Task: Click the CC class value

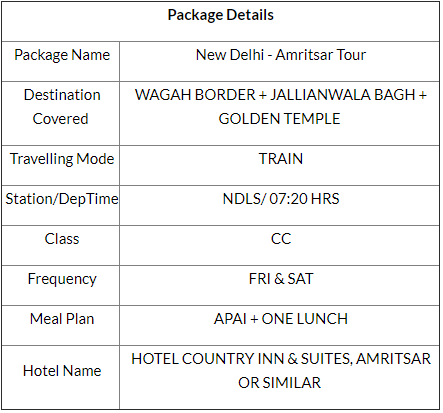Action: pos(281,239)
